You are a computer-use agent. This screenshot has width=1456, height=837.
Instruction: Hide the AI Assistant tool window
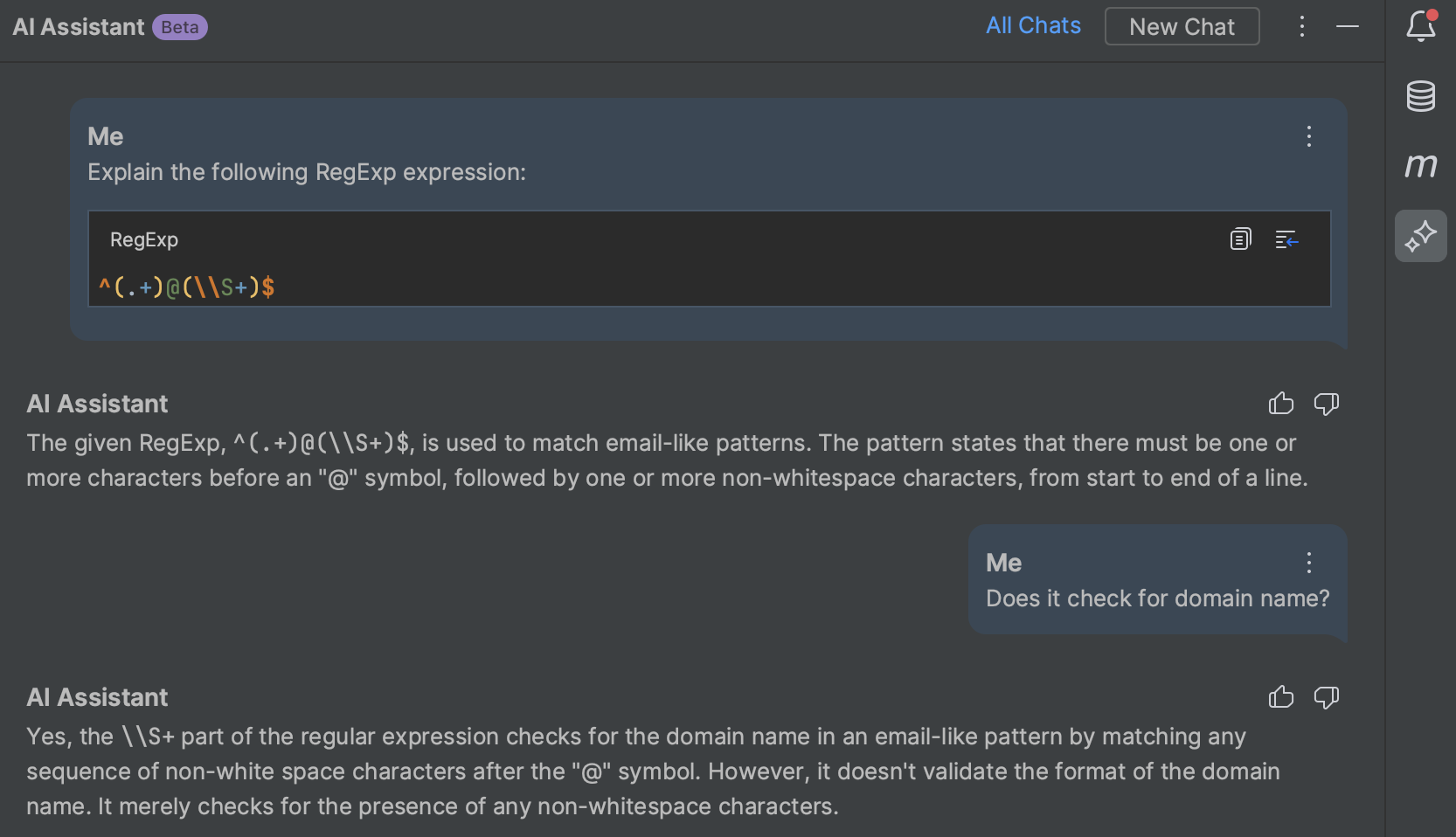pyautogui.click(x=1348, y=27)
